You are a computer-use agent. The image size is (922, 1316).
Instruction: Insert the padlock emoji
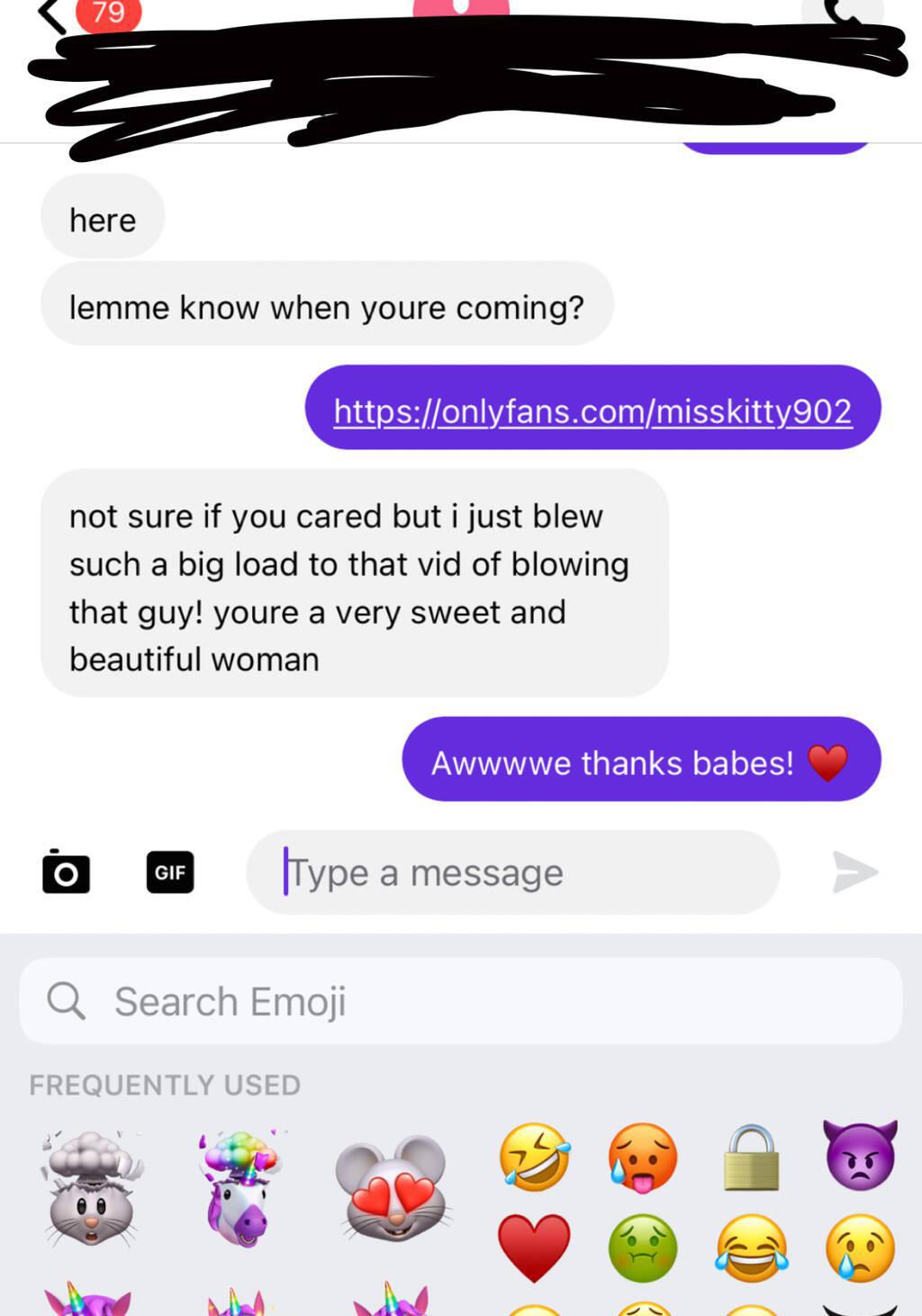point(751,1158)
